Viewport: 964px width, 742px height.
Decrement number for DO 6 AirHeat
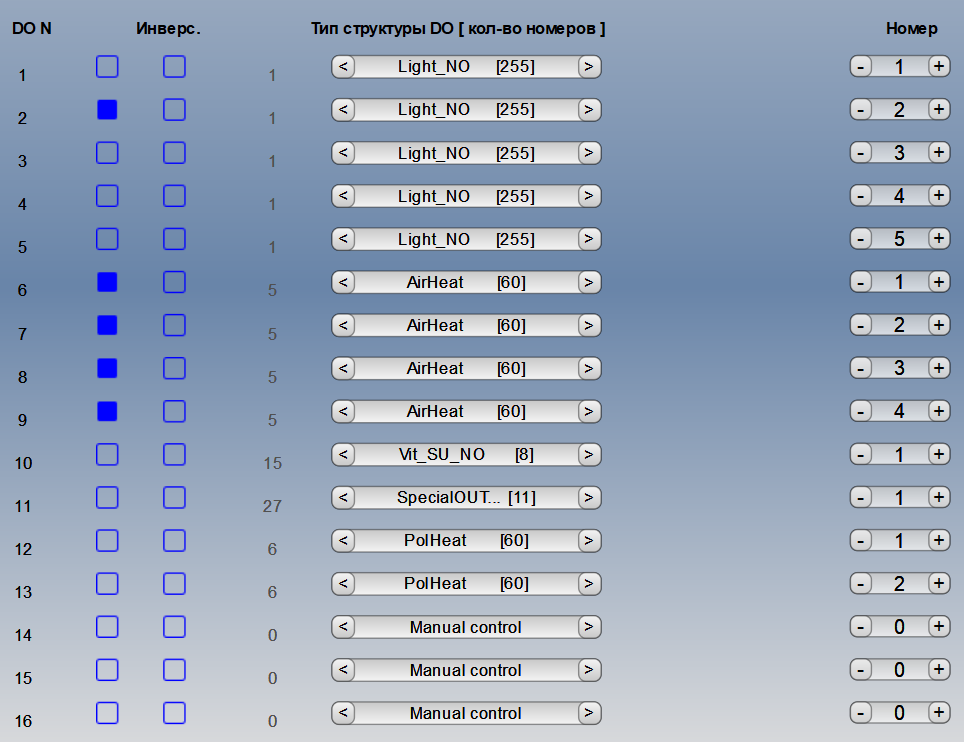coord(861,282)
